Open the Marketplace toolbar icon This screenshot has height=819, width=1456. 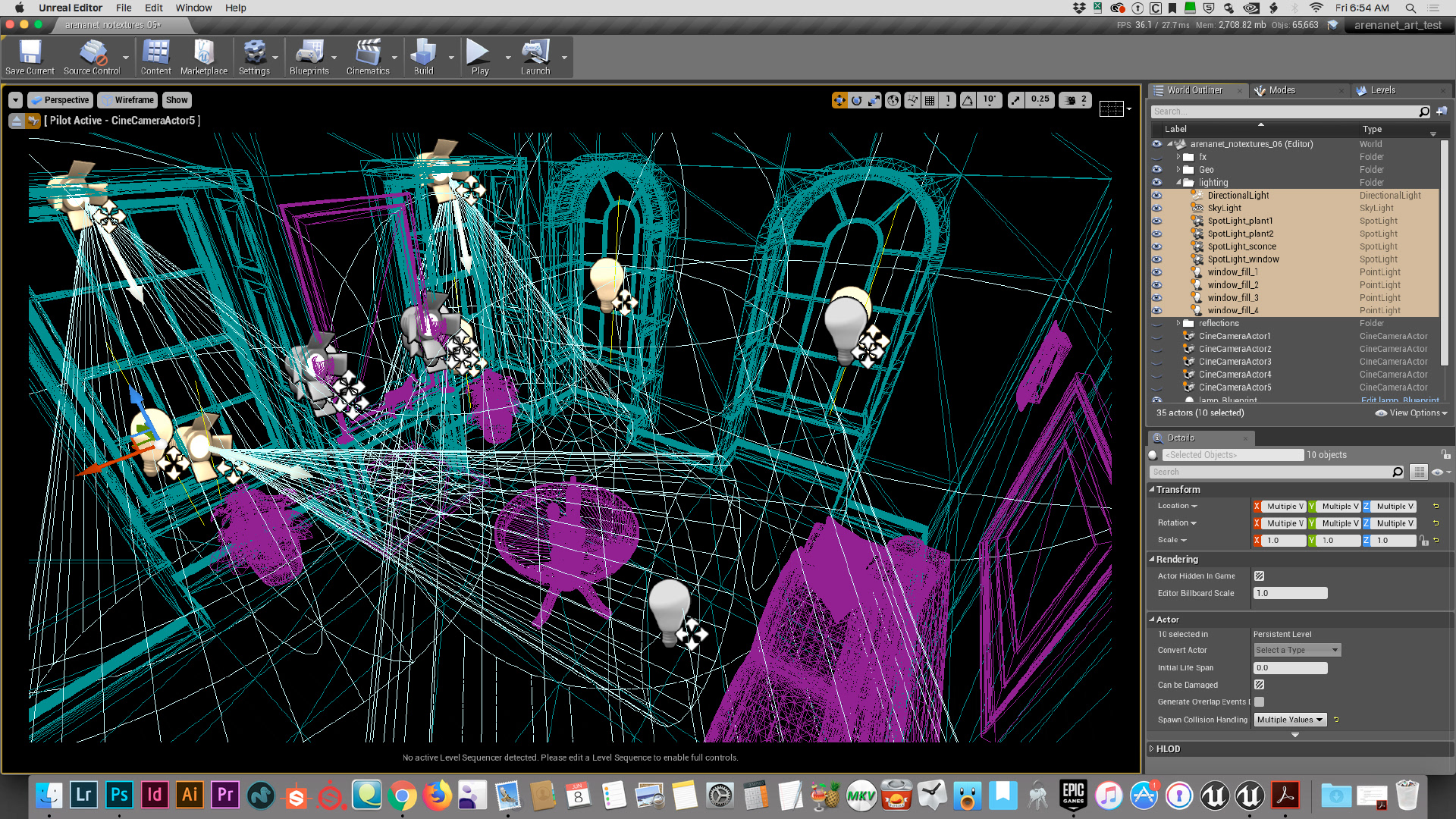(x=203, y=53)
